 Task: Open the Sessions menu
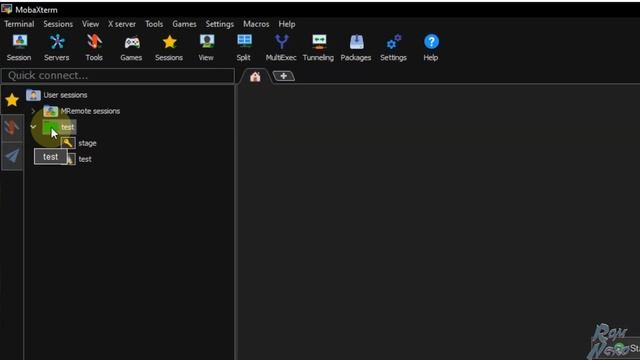pyautogui.click(x=58, y=24)
